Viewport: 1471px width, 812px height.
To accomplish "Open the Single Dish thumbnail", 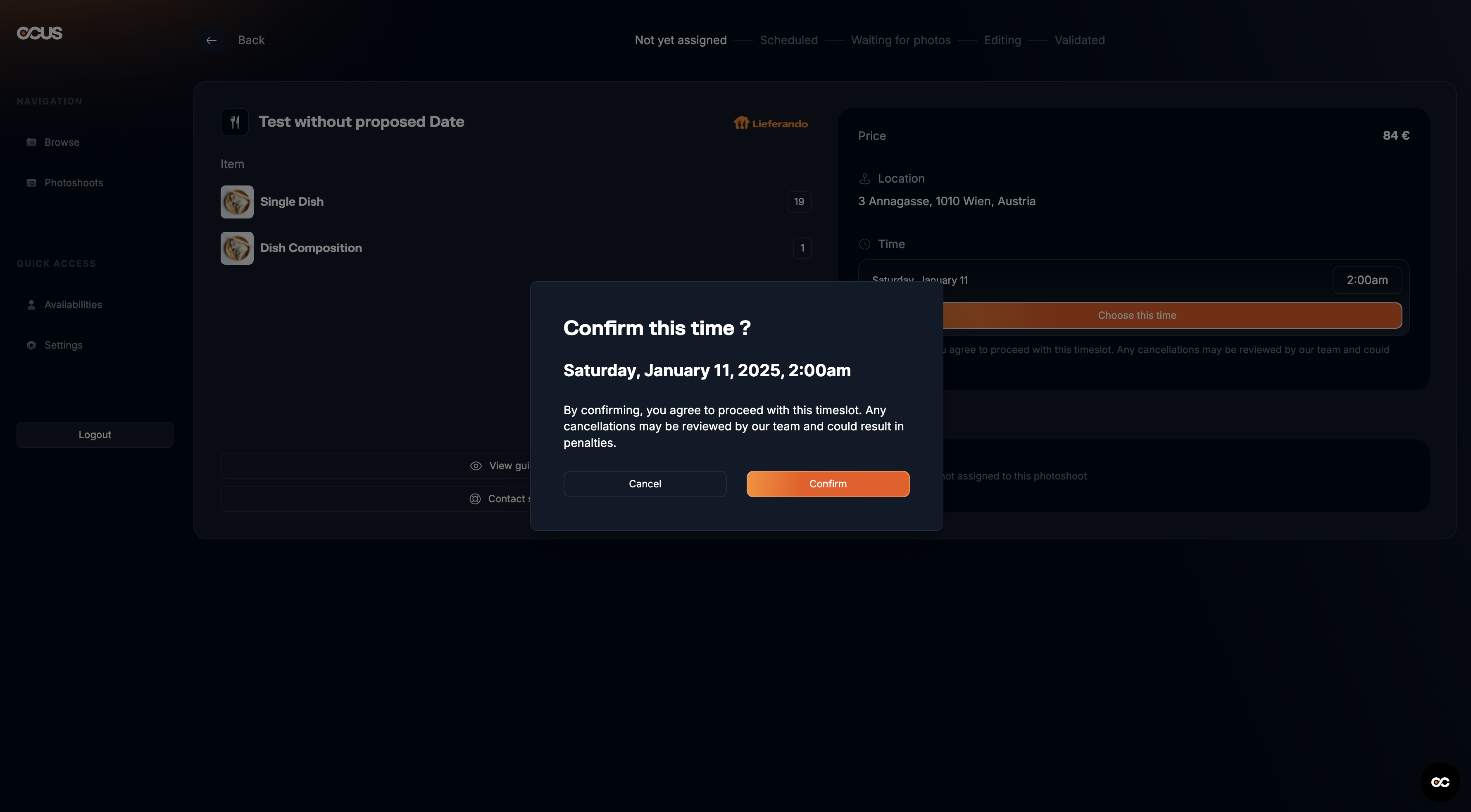I will 237,202.
